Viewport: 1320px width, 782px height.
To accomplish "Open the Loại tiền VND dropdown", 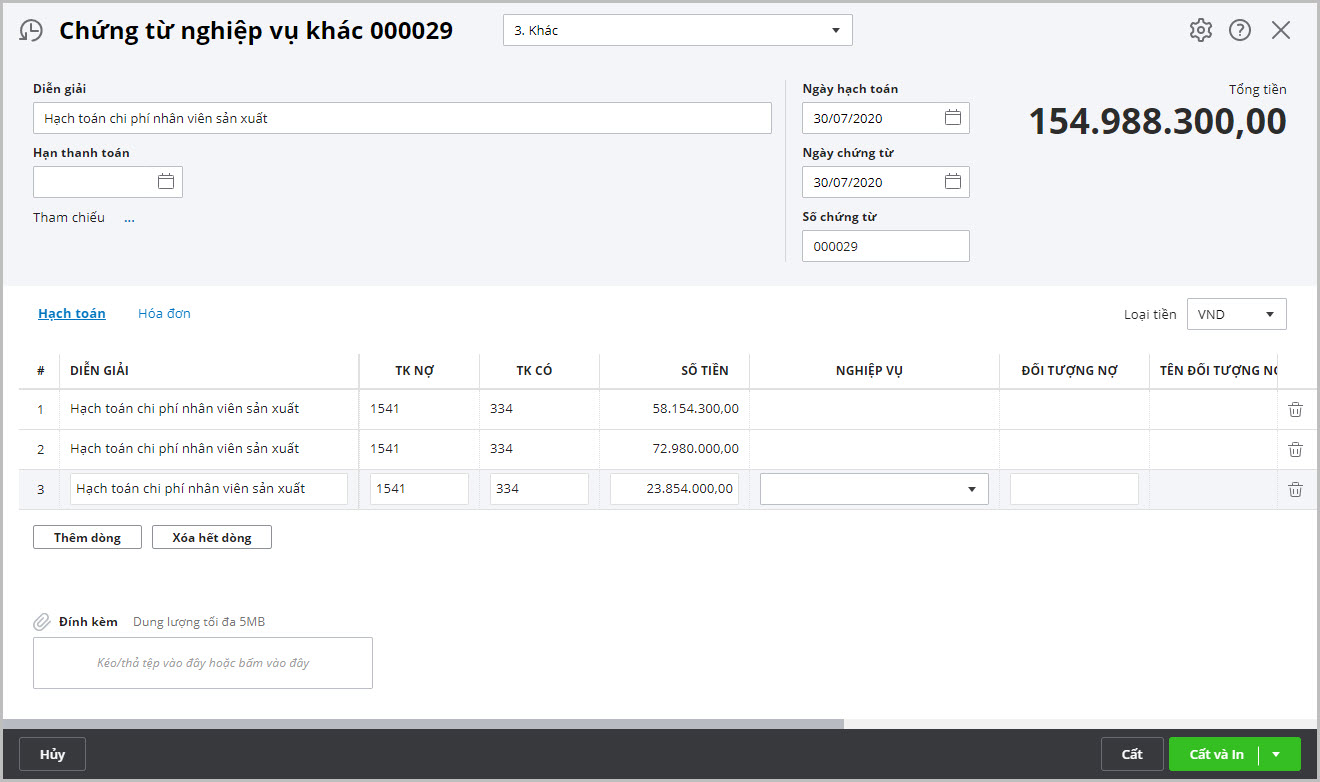I will point(1269,314).
